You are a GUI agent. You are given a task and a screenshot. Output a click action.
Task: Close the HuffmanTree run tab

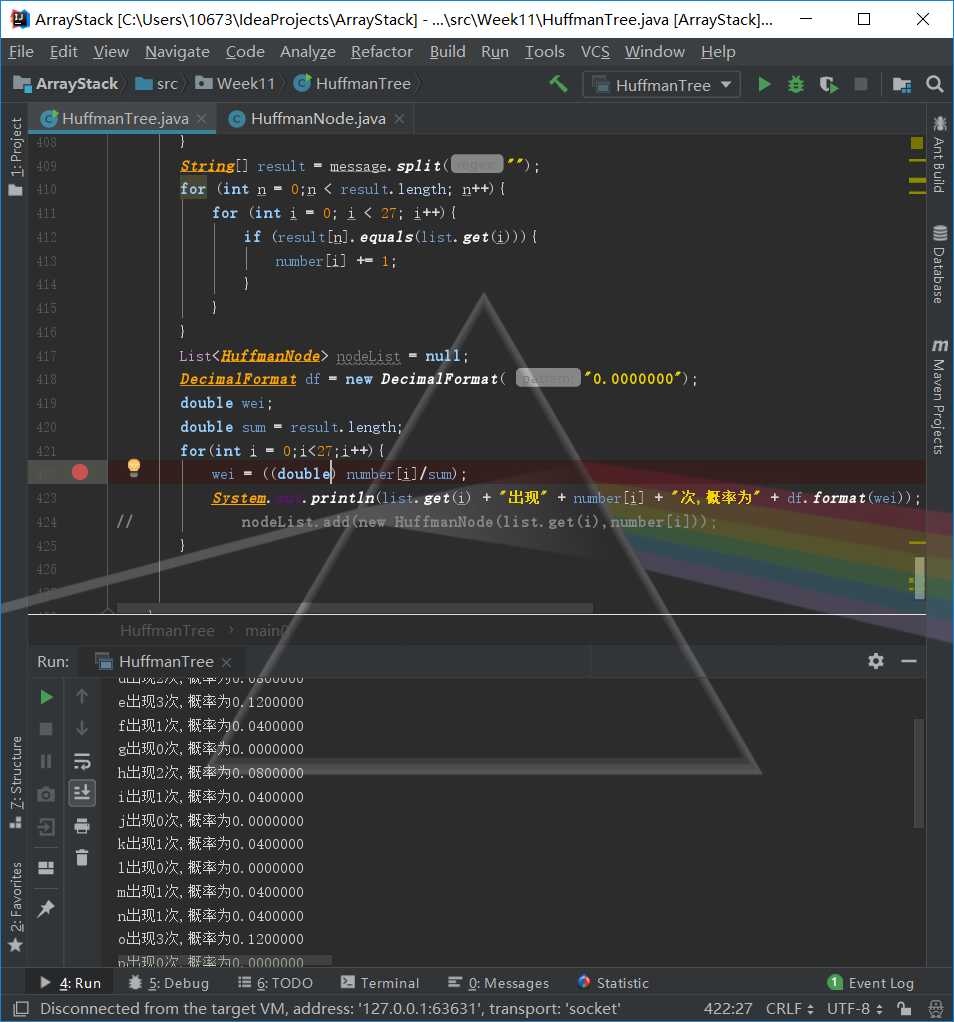(x=226, y=662)
